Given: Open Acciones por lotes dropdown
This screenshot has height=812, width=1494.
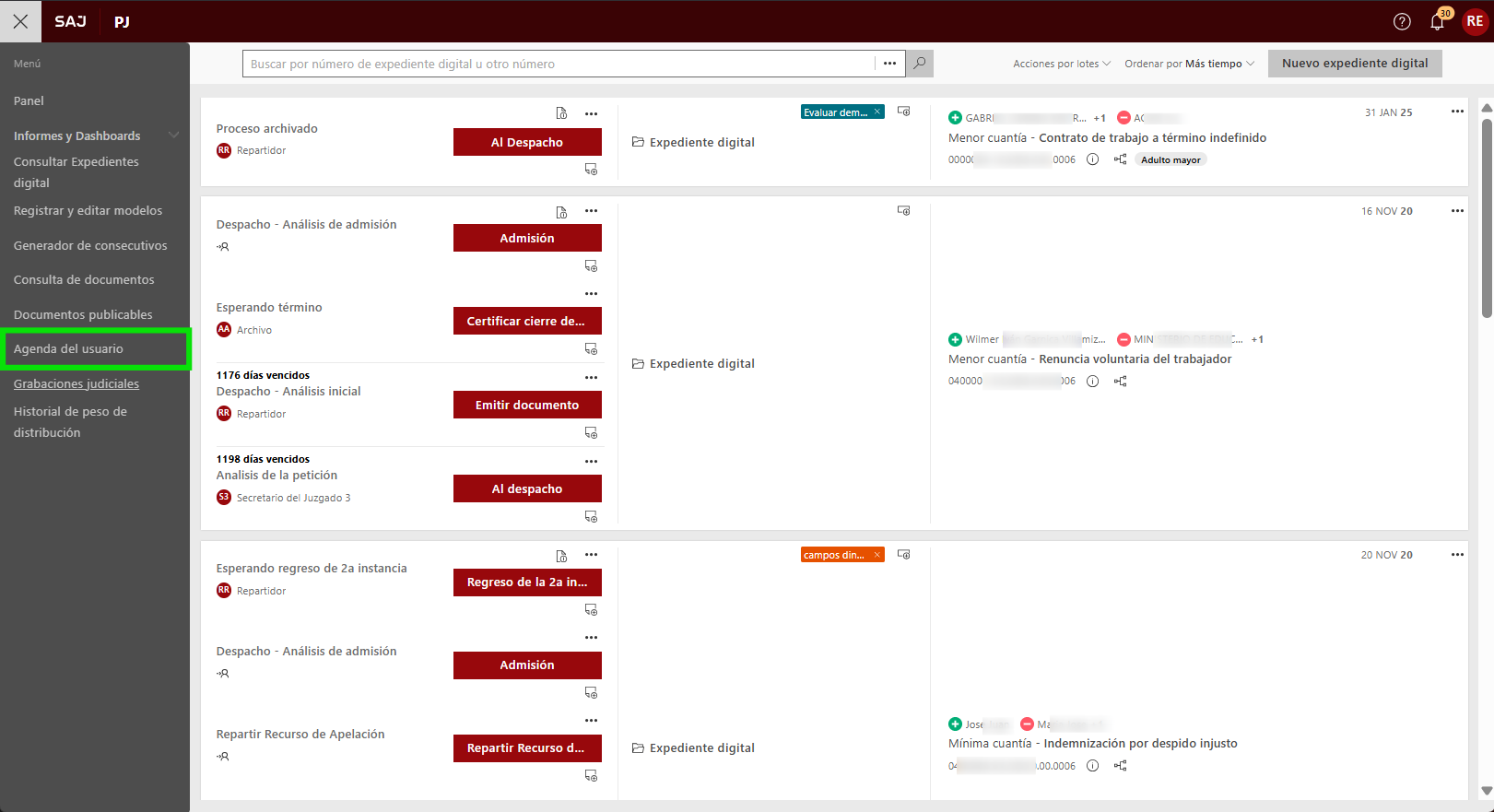Looking at the screenshot, I should pos(1061,64).
